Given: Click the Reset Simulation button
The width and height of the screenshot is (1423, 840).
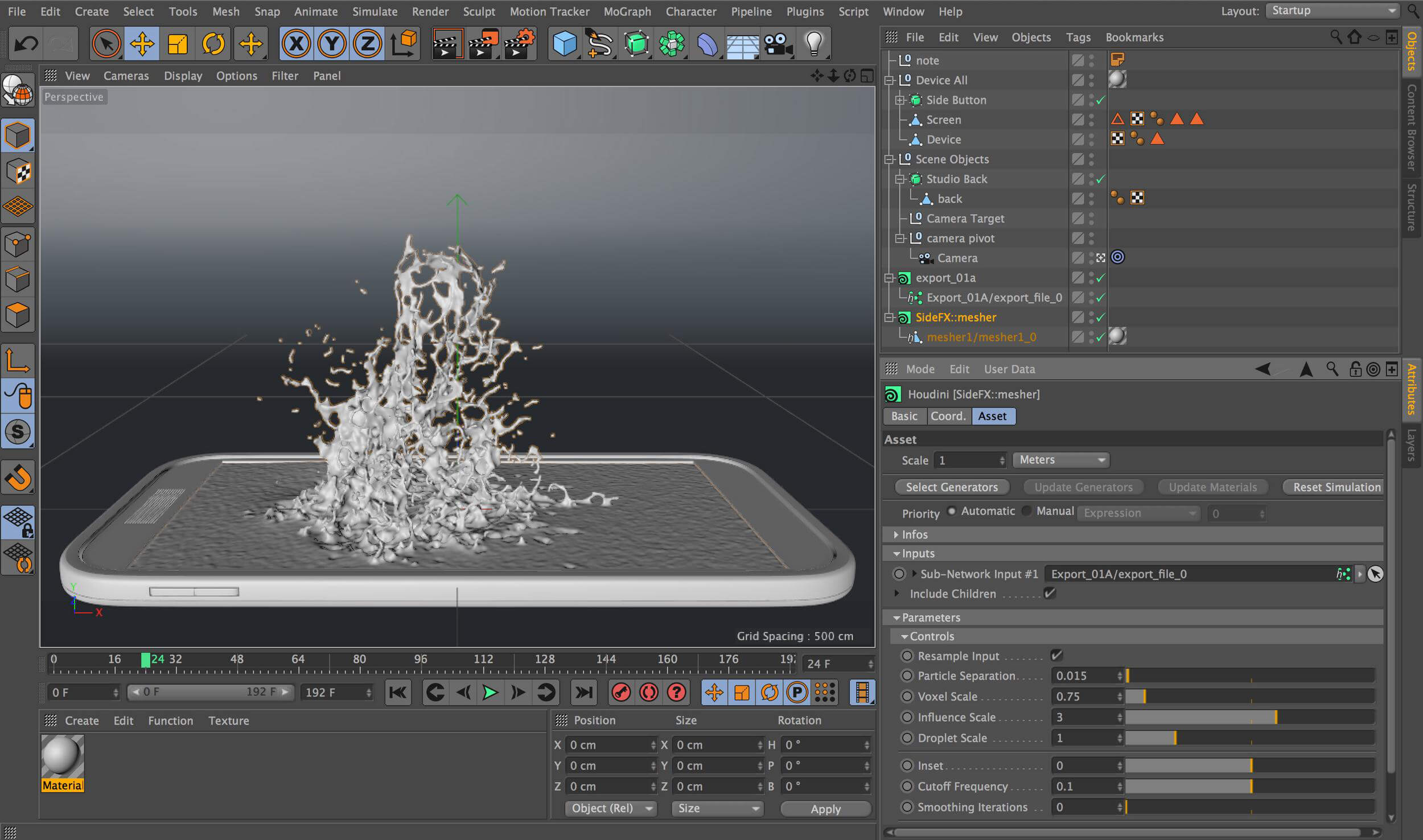Looking at the screenshot, I should (x=1335, y=487).
